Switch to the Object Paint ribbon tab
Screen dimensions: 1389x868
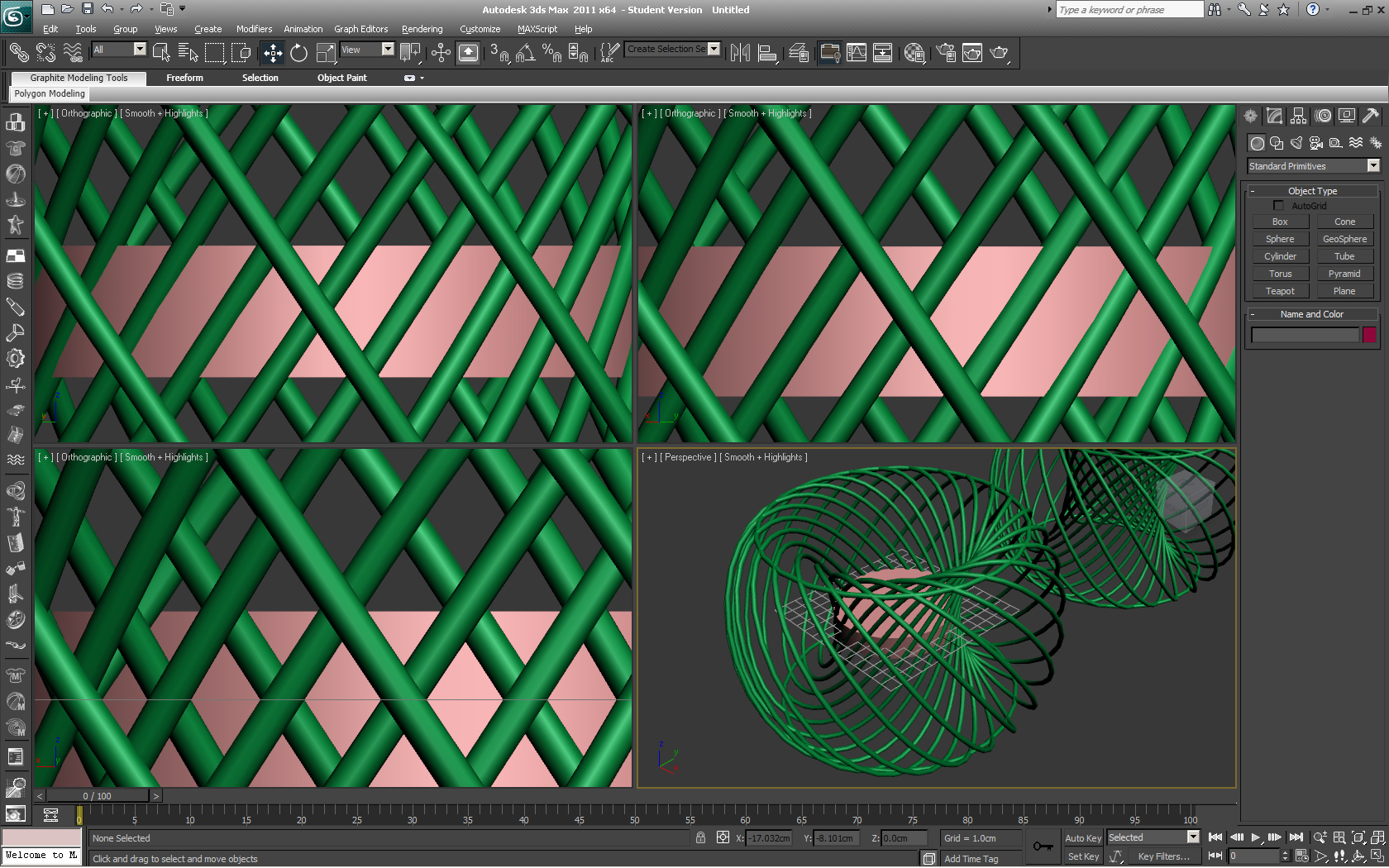pos(341,78)
